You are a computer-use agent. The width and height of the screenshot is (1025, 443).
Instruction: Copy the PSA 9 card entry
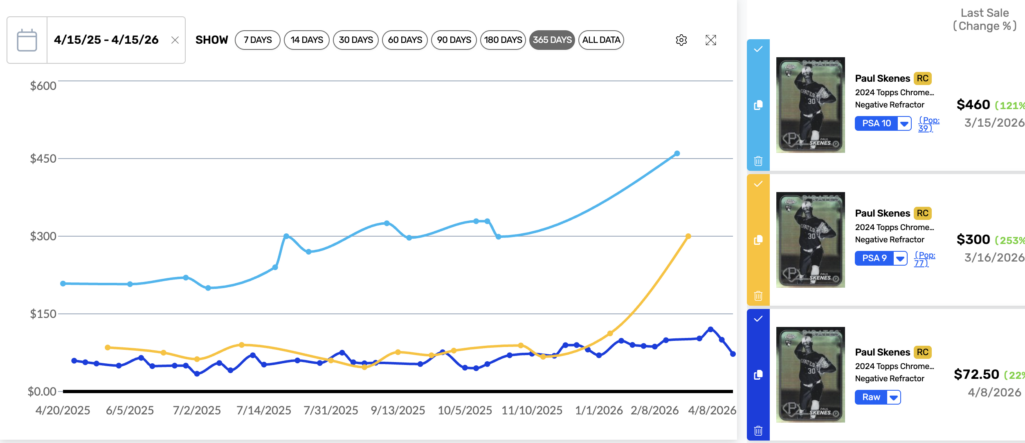coord(758,240)
